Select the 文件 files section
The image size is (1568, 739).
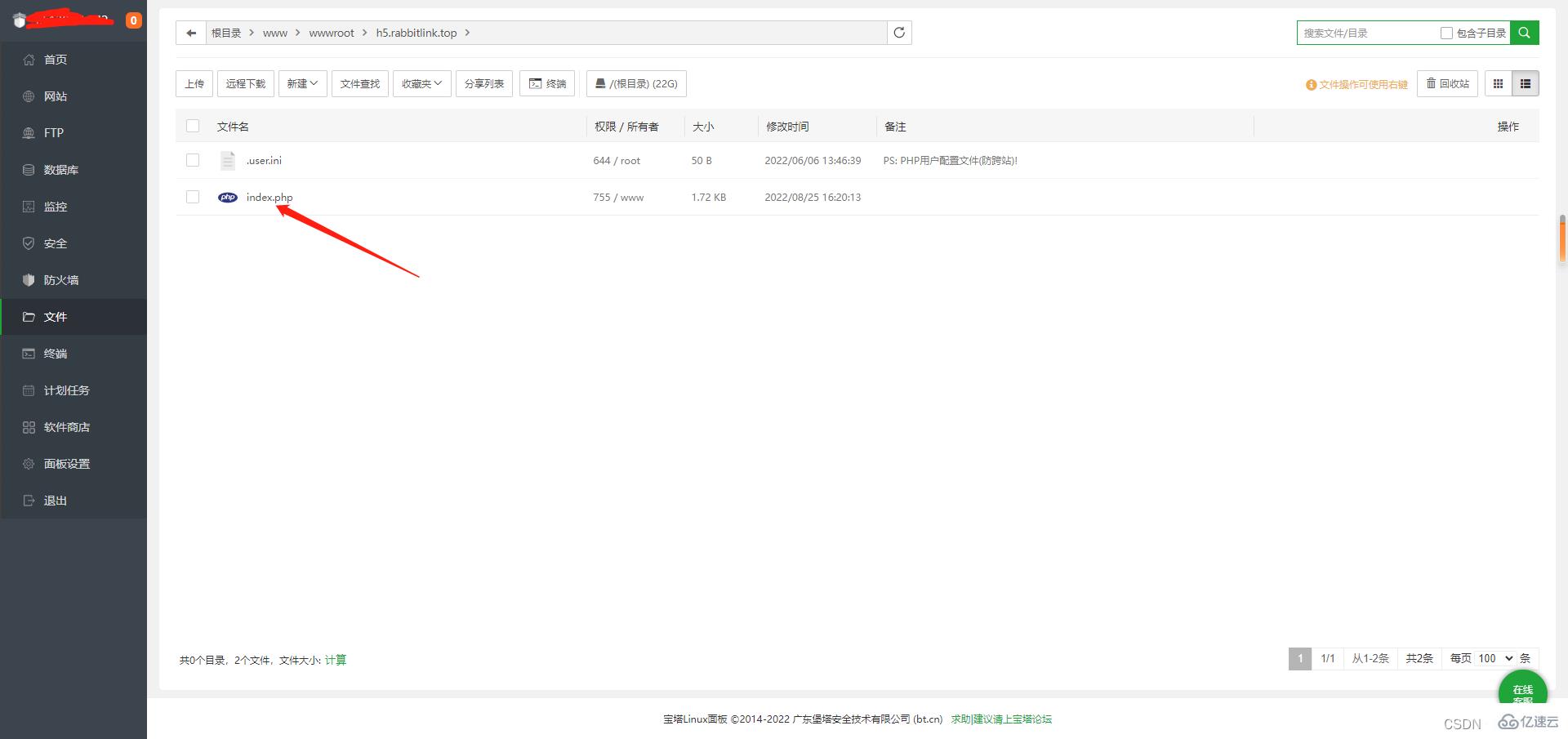73,317
